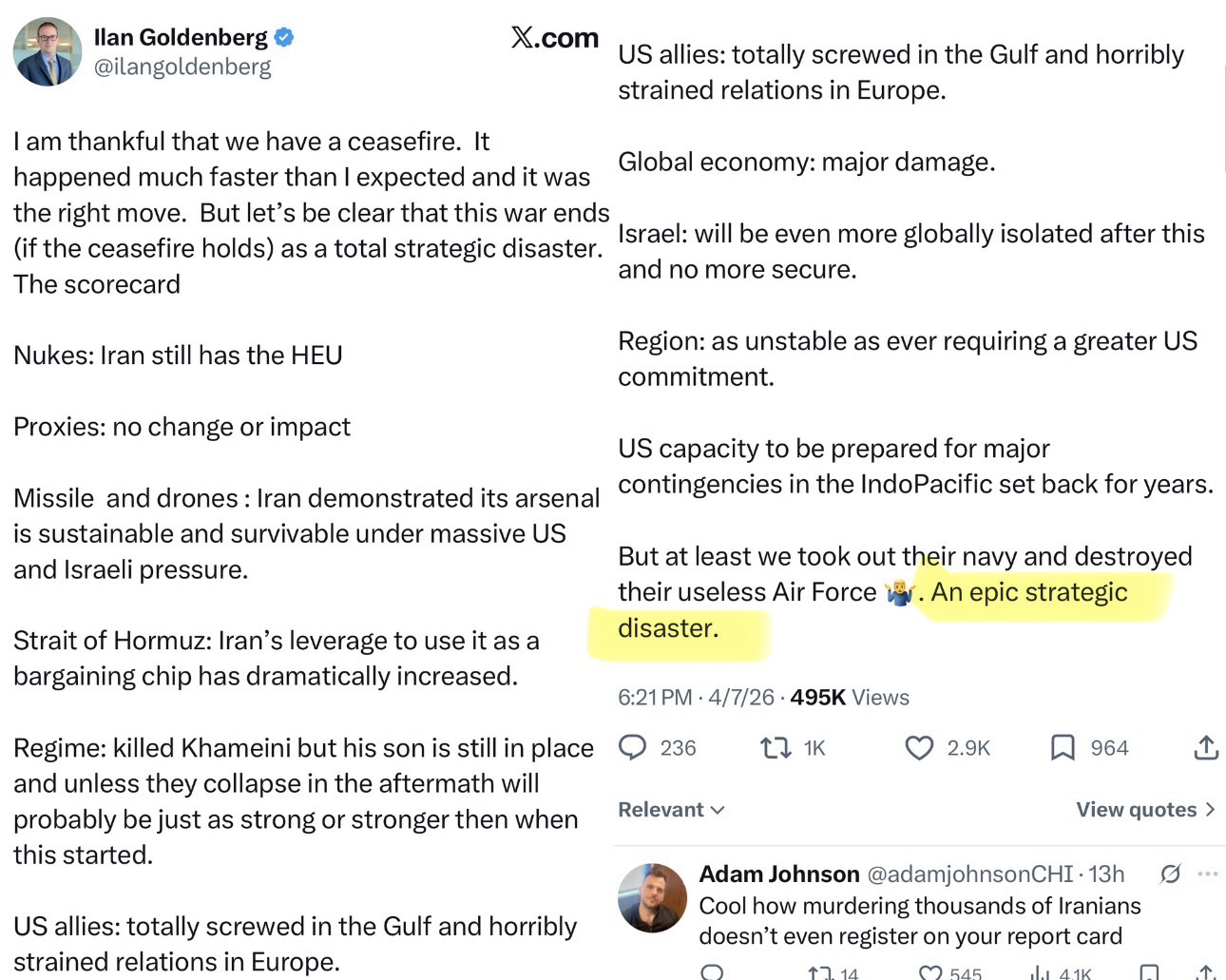This screenshot has height=980, width=1226.
Task: Click Ilan Goldenberg's profile picture
Action: click(48, 51)
